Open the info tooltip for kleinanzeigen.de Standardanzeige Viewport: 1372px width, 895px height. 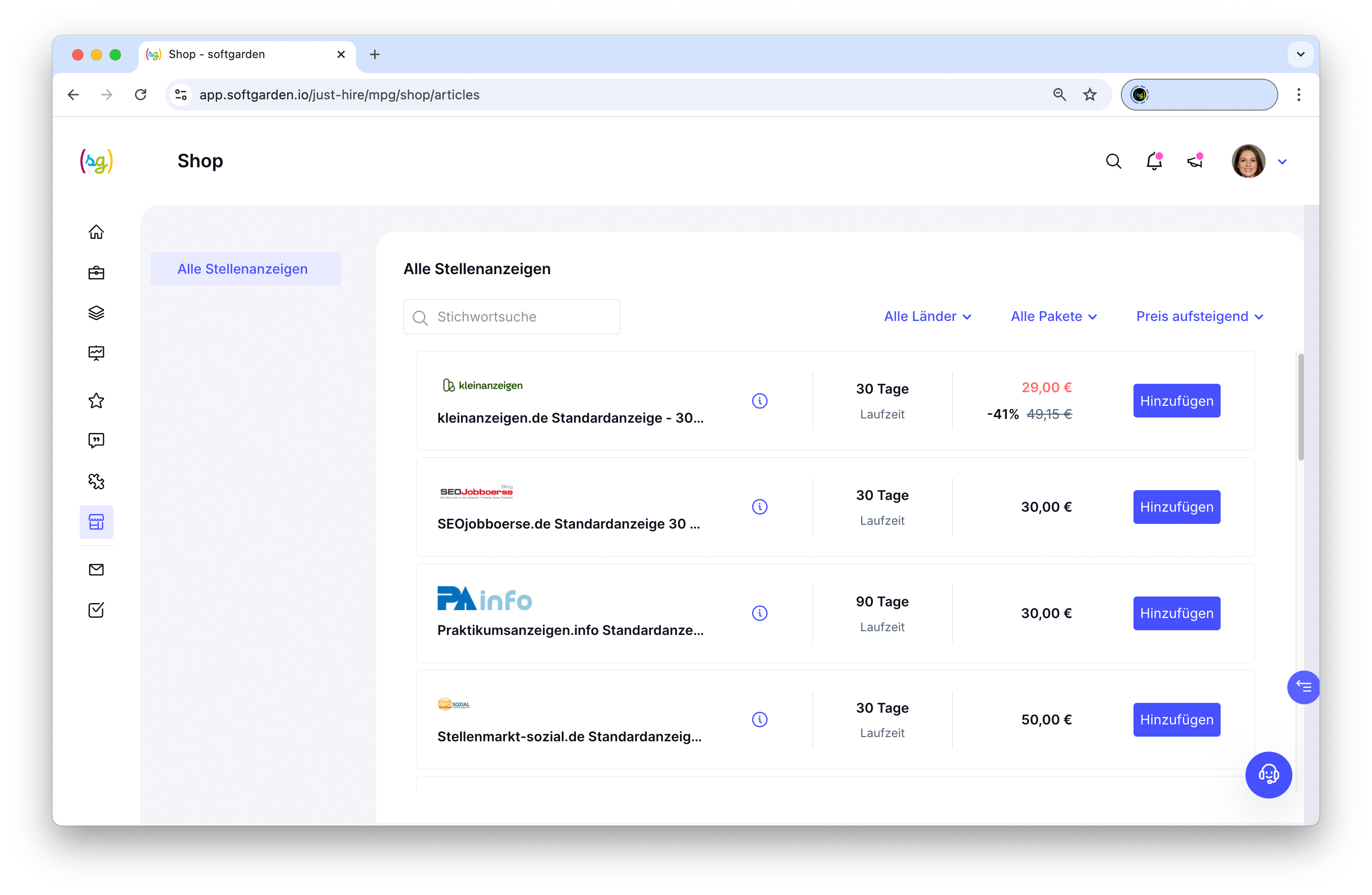pos(760,401)
